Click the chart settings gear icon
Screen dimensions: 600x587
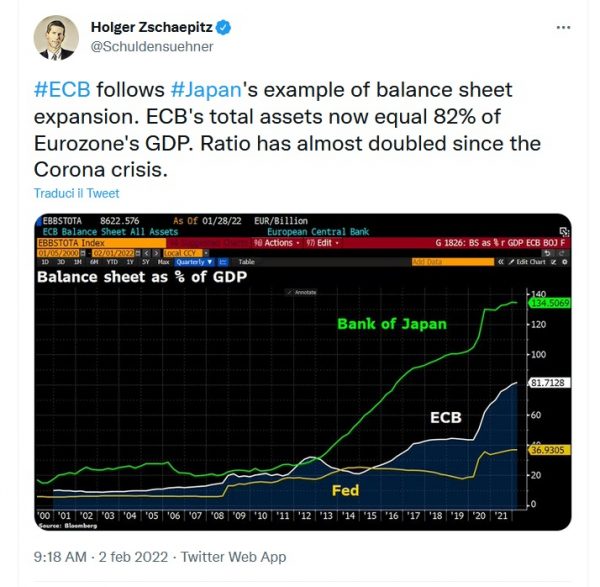[x=564, y=262]
